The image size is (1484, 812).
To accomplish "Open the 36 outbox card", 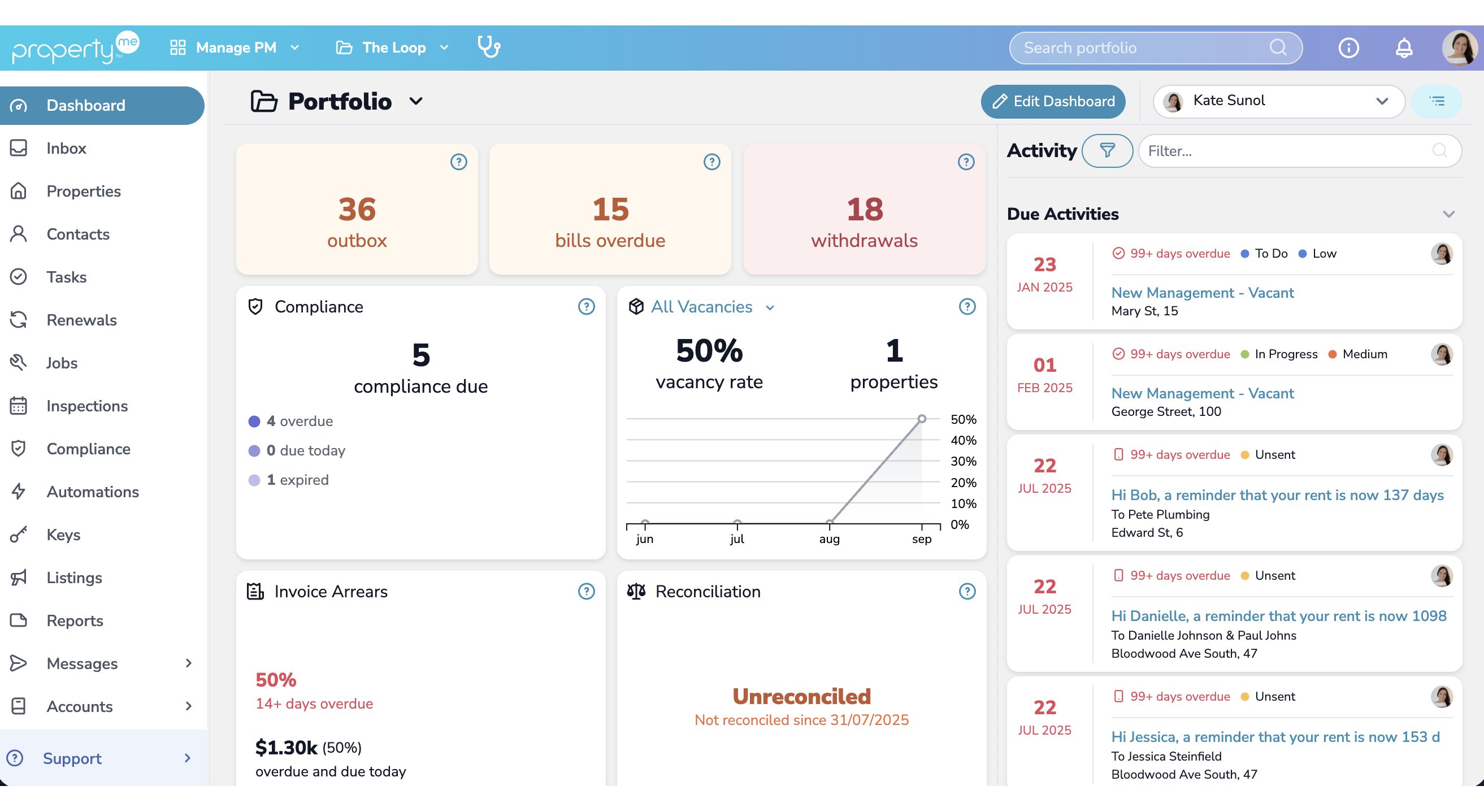I will coord(357,209).
